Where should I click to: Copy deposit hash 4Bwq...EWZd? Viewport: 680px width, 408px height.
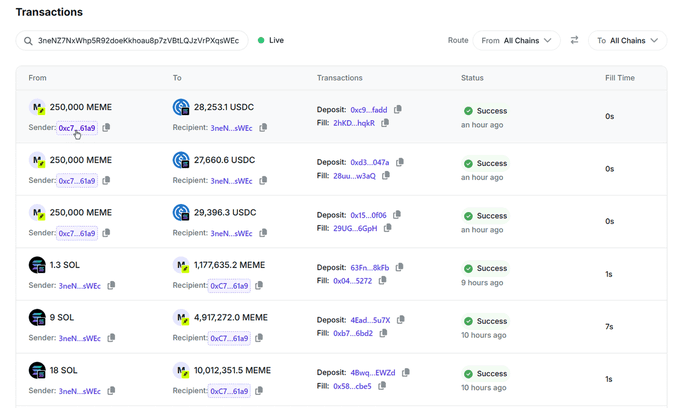(406, 372)
